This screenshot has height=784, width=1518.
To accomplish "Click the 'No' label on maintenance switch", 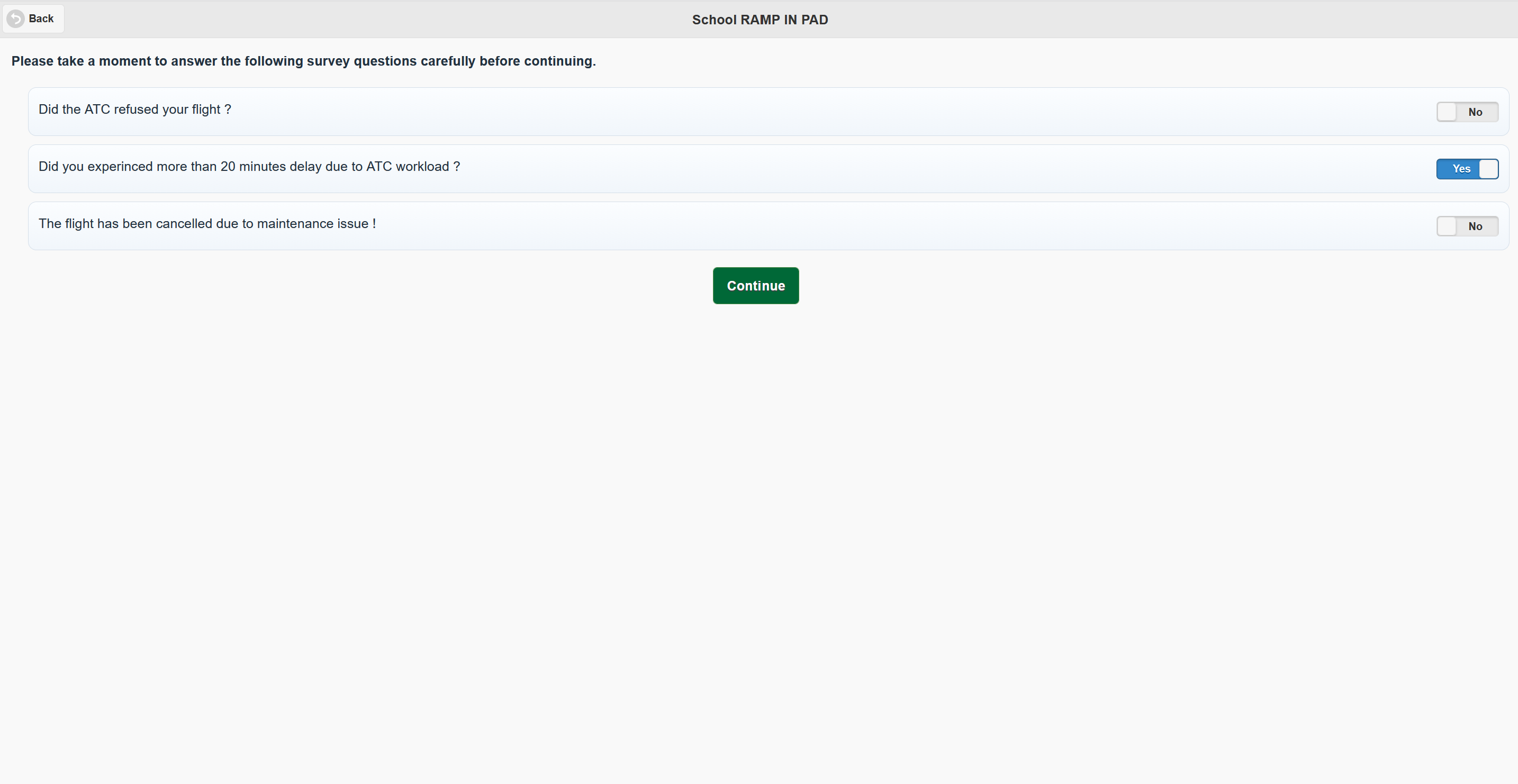I will tap(1475, 226).
